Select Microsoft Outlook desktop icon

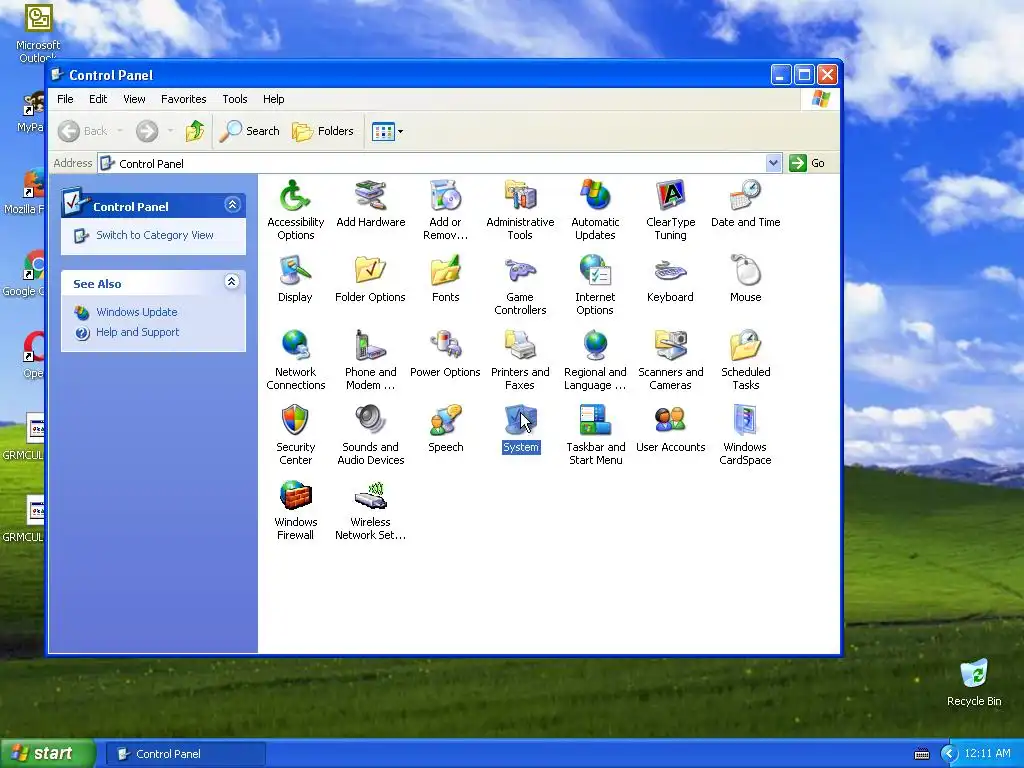[x=38, y=33]
